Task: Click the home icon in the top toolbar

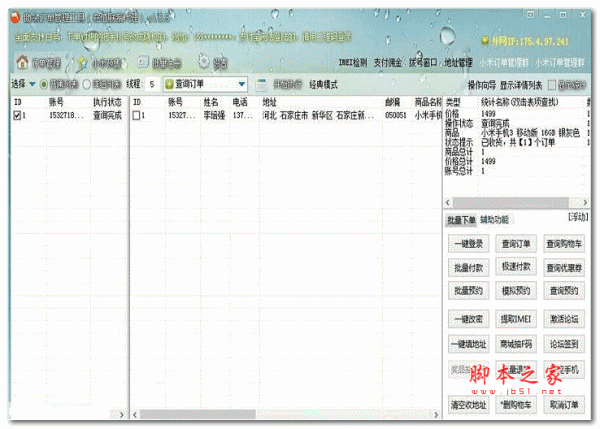Action: 22,62
